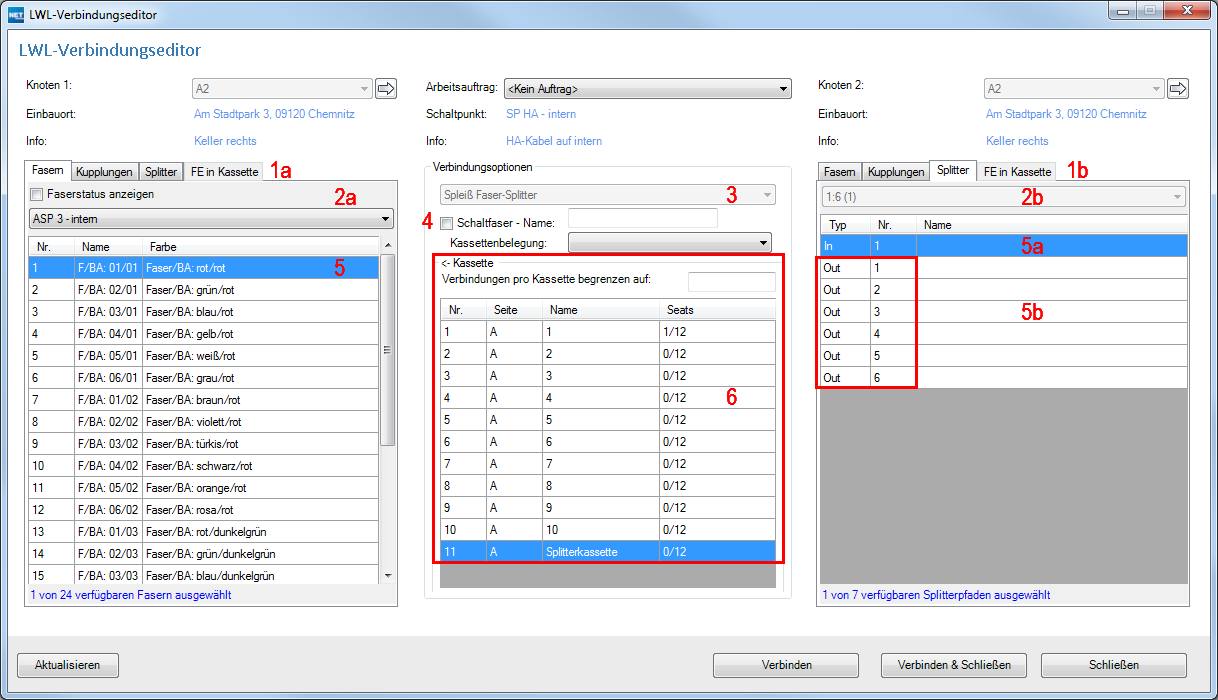Toggle the Schaltfaser checkbox
This screenshot has width=1218, height=700.
coord(447,223)
